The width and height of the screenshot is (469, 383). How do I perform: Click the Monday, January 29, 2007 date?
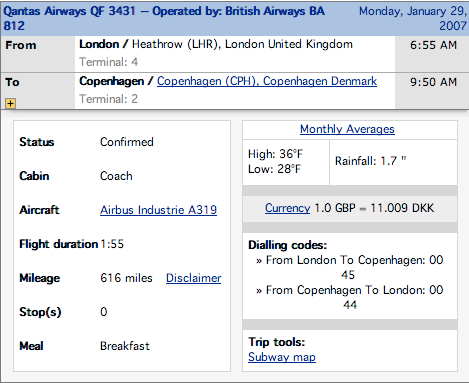point(413,18)
